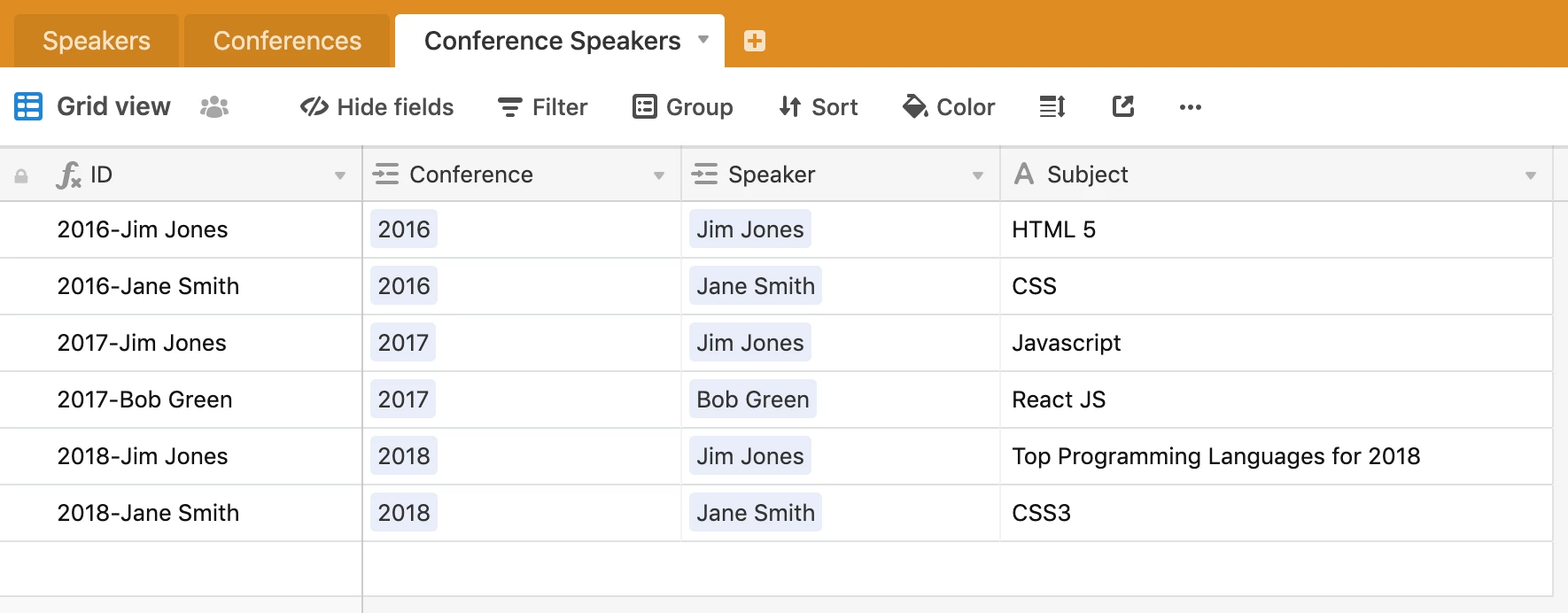Viewport: 1568px width, 613px height.
Task: Select the Bob Green linked record chip
Action: tap(752, 400)
